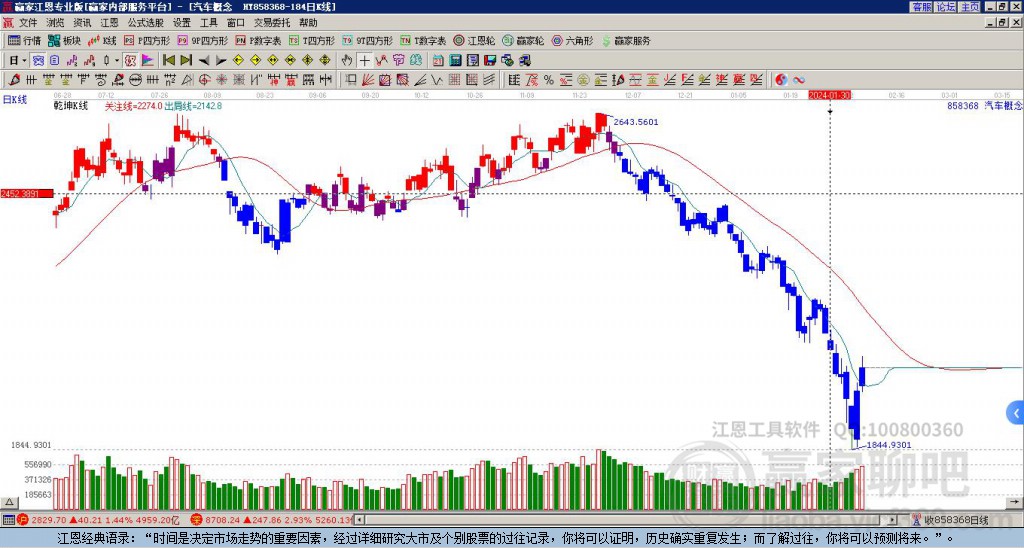Select the circled 金 gold ratio icon
Image resolution: width=1024 pixels, height=548 pixels.
583,80
